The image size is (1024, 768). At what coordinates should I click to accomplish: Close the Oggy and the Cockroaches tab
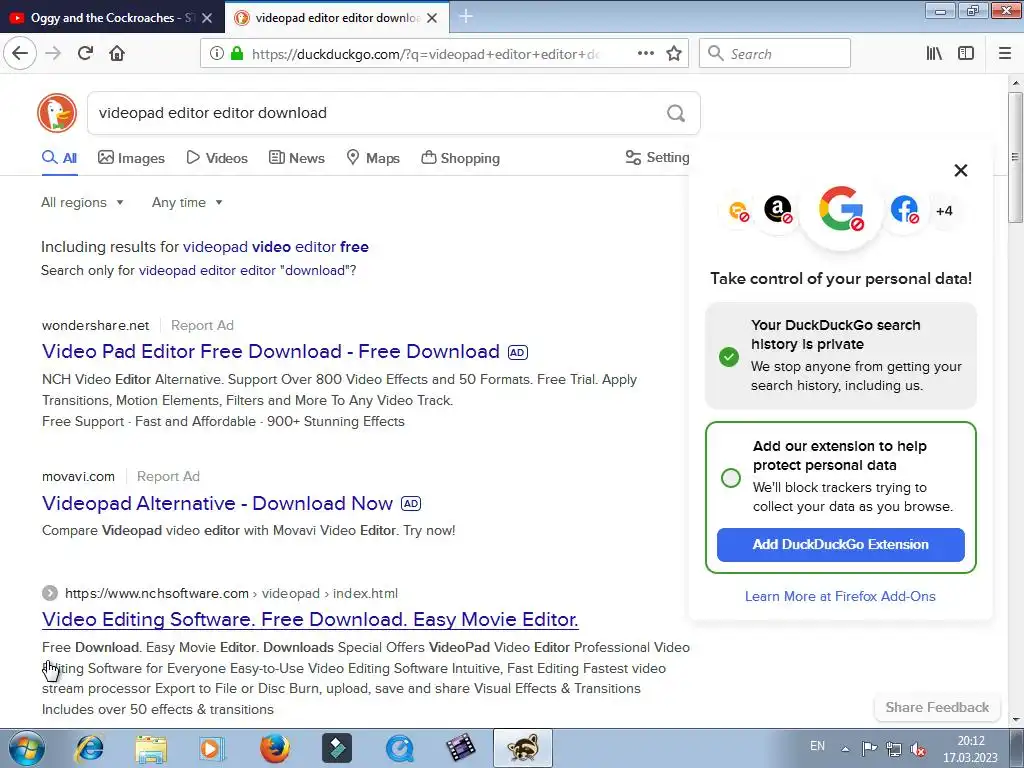tap(207, 18)
